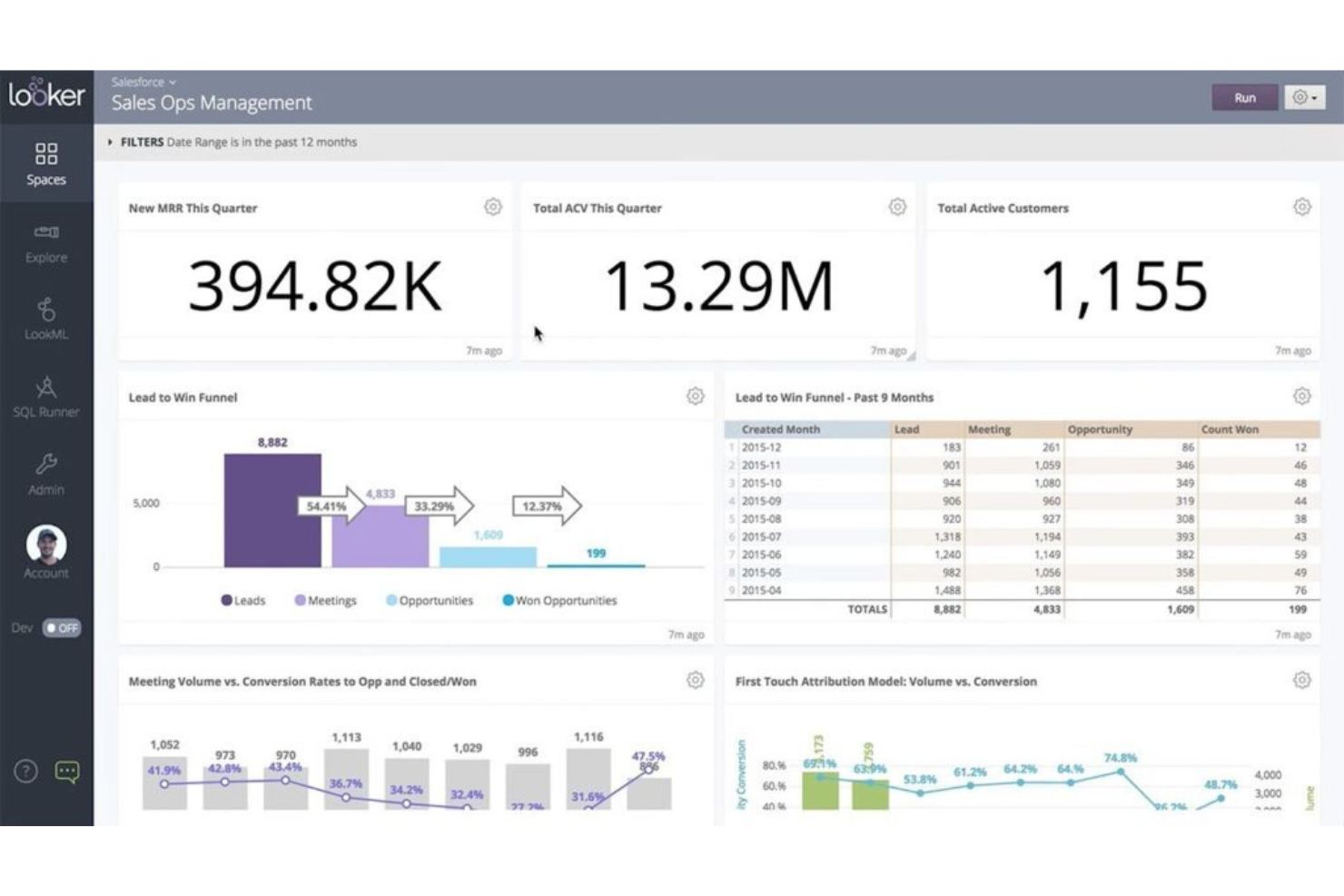
Task: Select the 2015-07 table row
Action: (x=1022, y=537)
